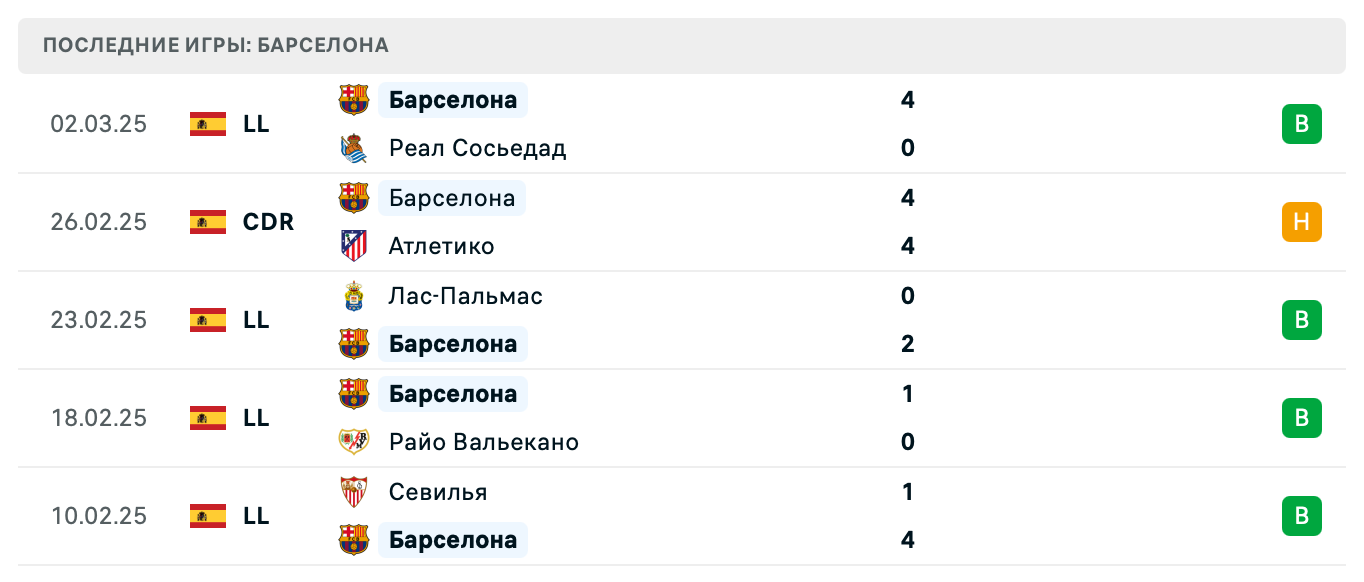
Task: Click the Rayo Vallecano badge icon
Action: [x=354, y=442]
